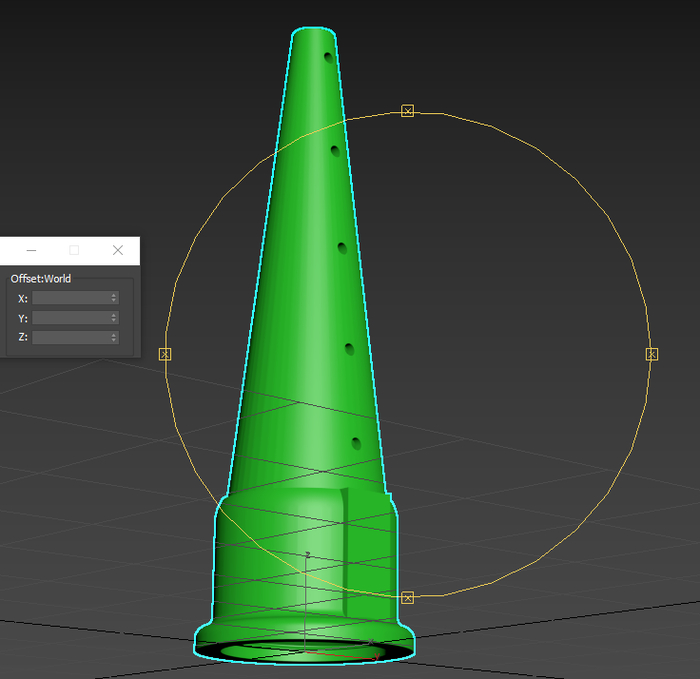This screenshot has width=700, height=679.
Task: Select the bottom handle of yellow circle
Action: click(407, 598)
